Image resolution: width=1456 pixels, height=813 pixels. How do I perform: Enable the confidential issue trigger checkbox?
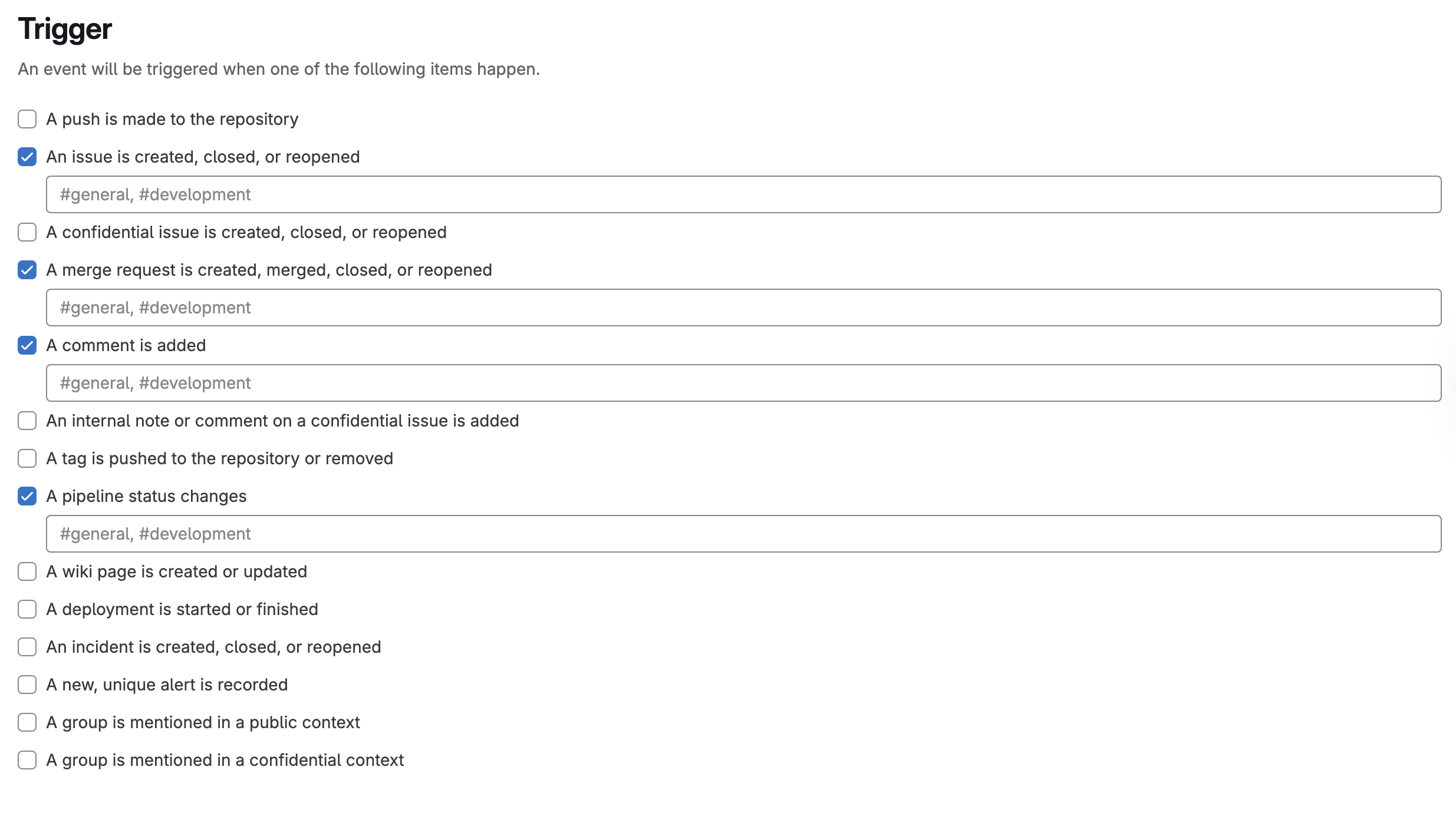click(27, 232)
